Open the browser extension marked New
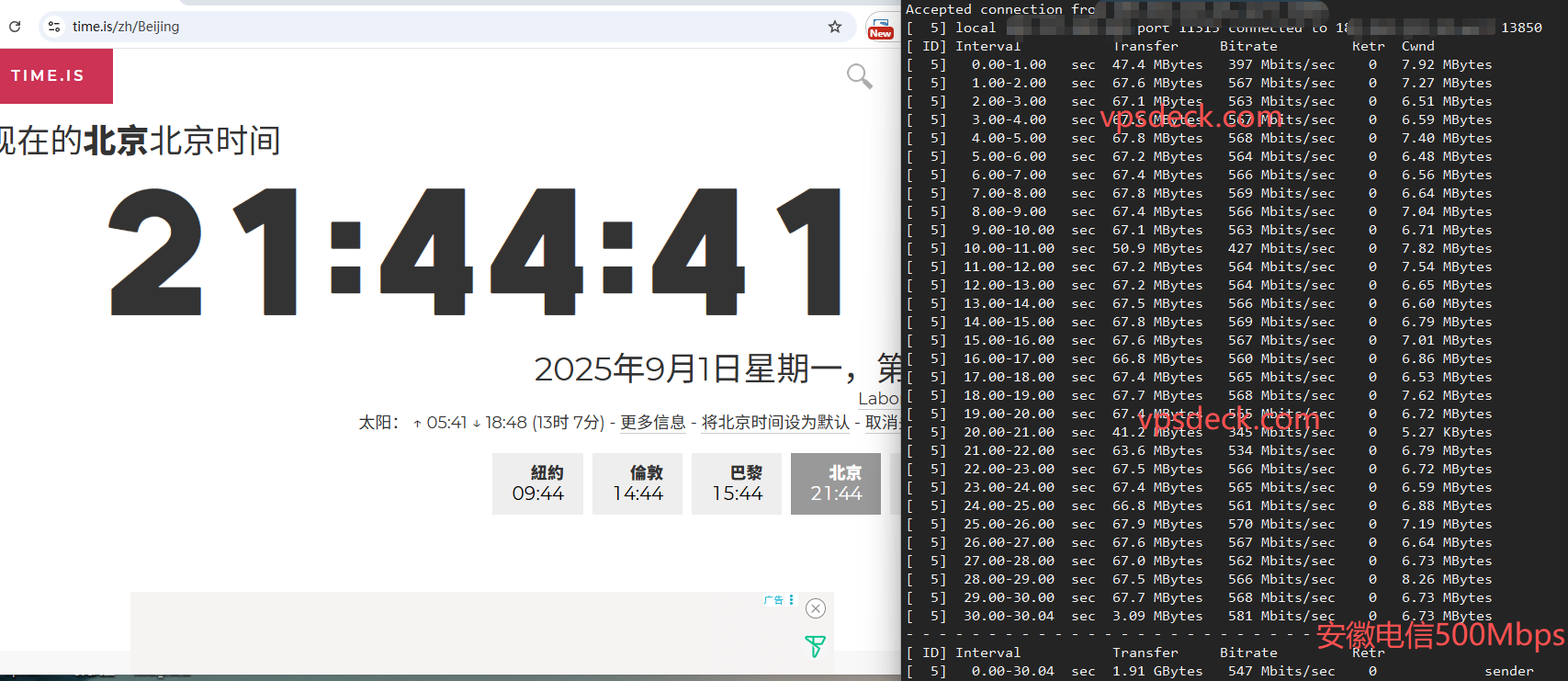Screen dimensions: 1568x681 tap(880, 27)
